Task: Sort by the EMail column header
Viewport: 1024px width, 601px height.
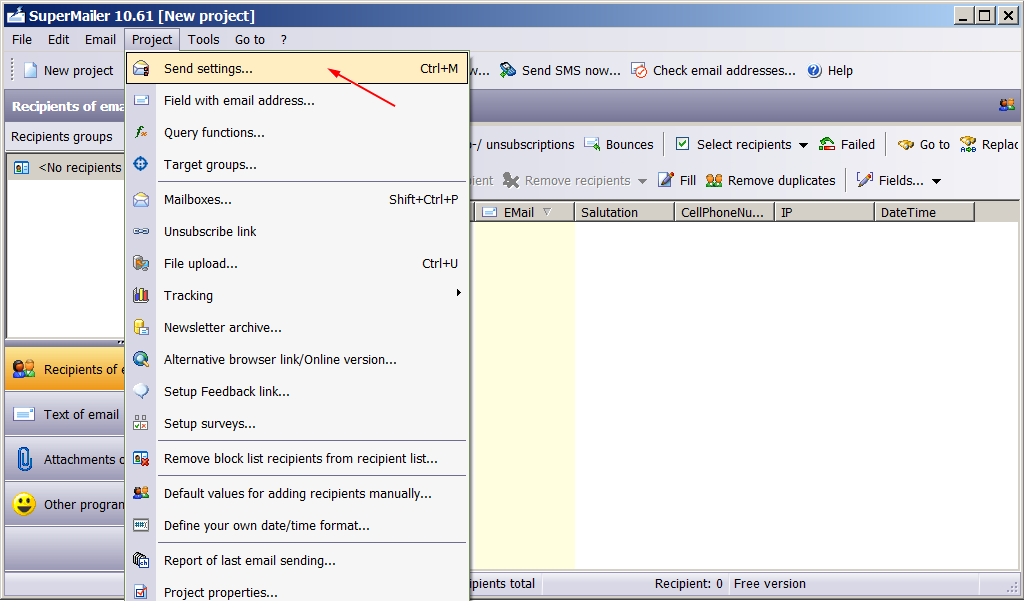Action: coord(520,212)
